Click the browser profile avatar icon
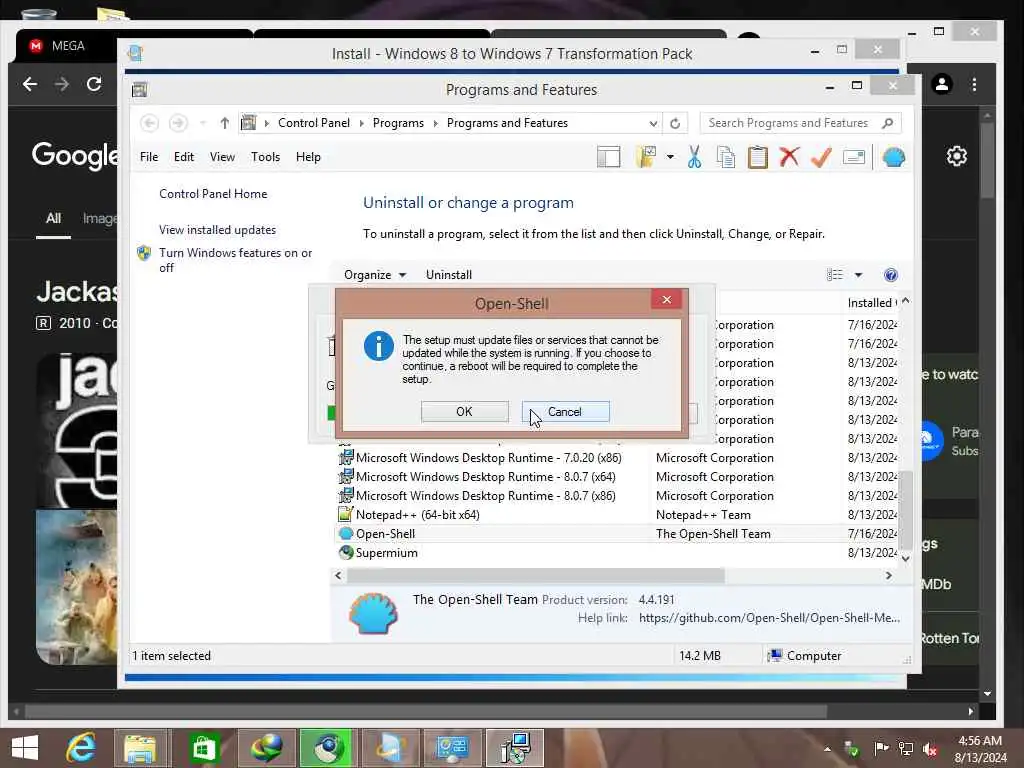The height and width of the screenshot is (768, 1024). click(942, 84)
